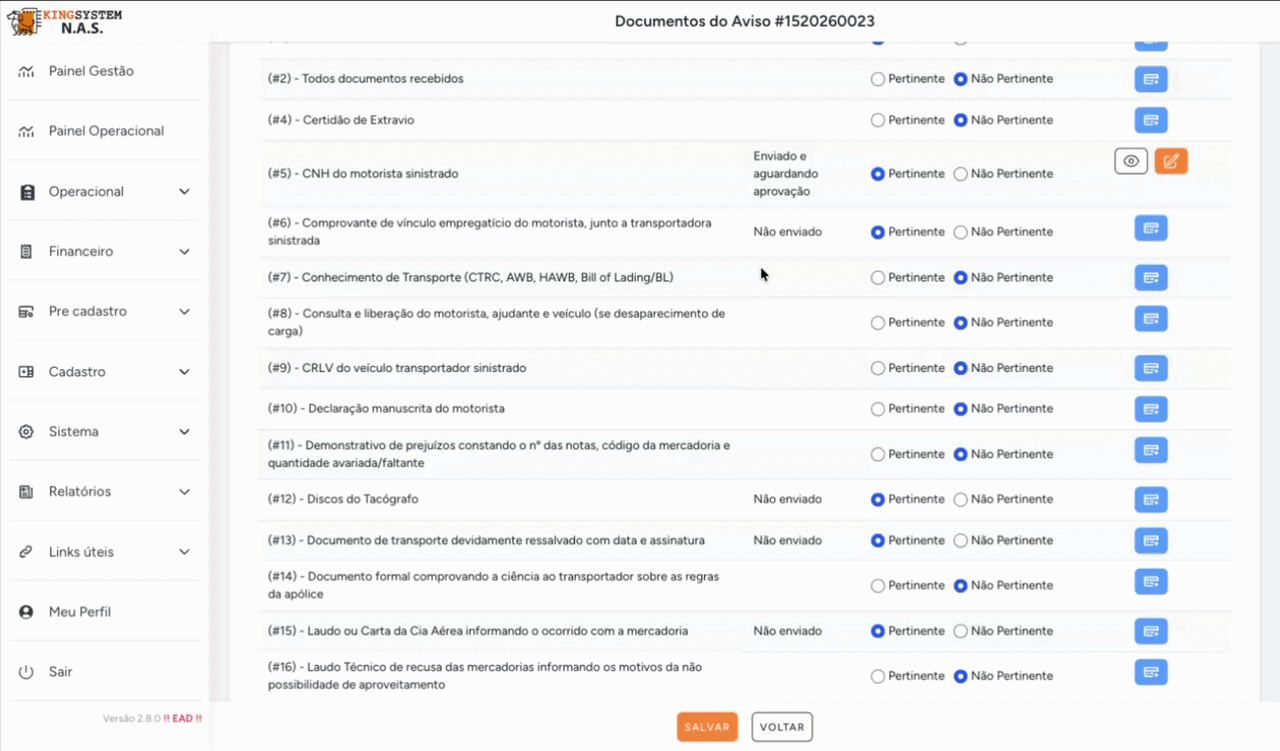Viewport: 1280px width, 751px height.
Task: Click the KingSystem N.A.S. logo
Action: (x=64, y=21)
